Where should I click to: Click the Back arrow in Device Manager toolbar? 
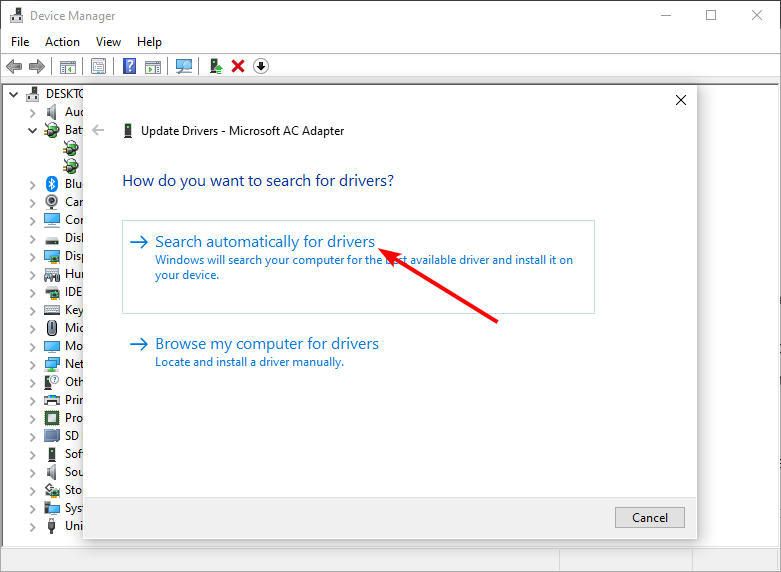pos(14,66)
